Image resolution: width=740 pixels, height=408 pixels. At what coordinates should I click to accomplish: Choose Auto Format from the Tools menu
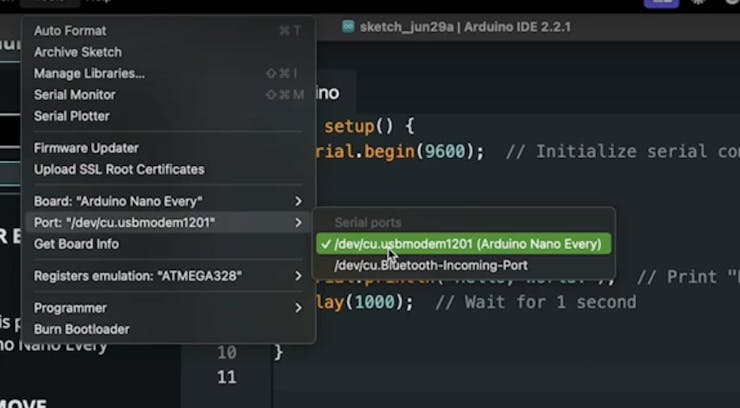(x=168, y=31)
